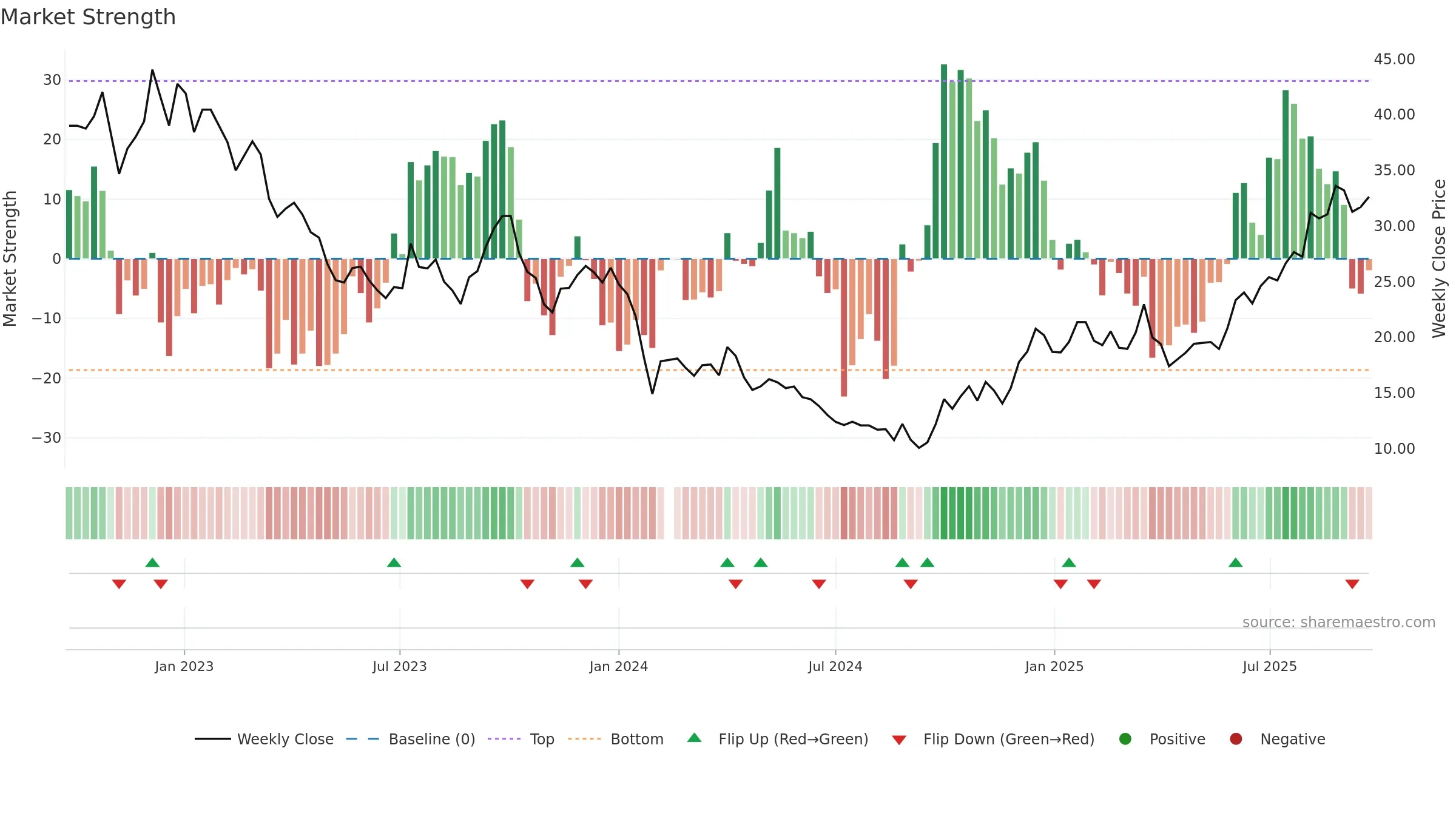This screenshot has height=819, width=1456.
Task: Select the Flip Up marker just after Jan 2025
Action: pos(1069,562)
